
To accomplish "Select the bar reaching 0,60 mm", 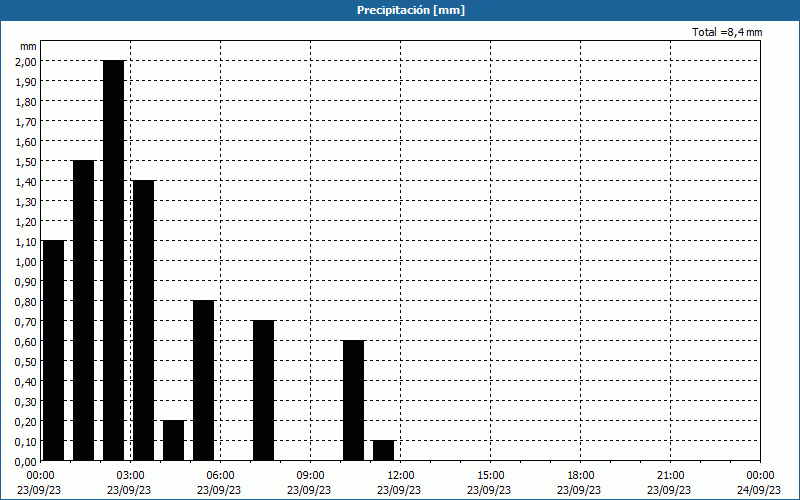I will pyautogui.click(x=354, y=401).
